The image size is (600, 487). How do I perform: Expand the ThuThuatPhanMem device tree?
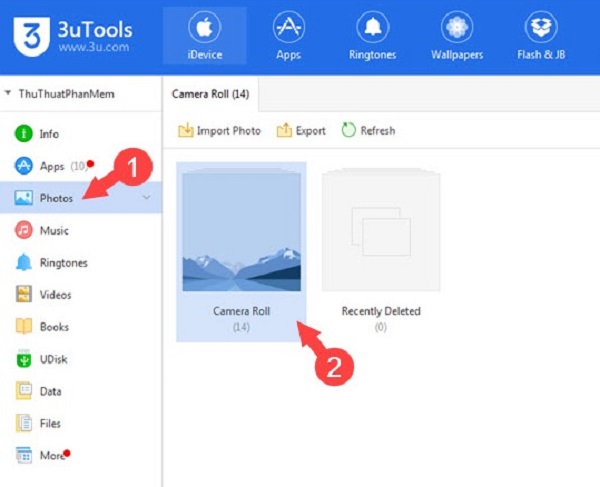9,93
